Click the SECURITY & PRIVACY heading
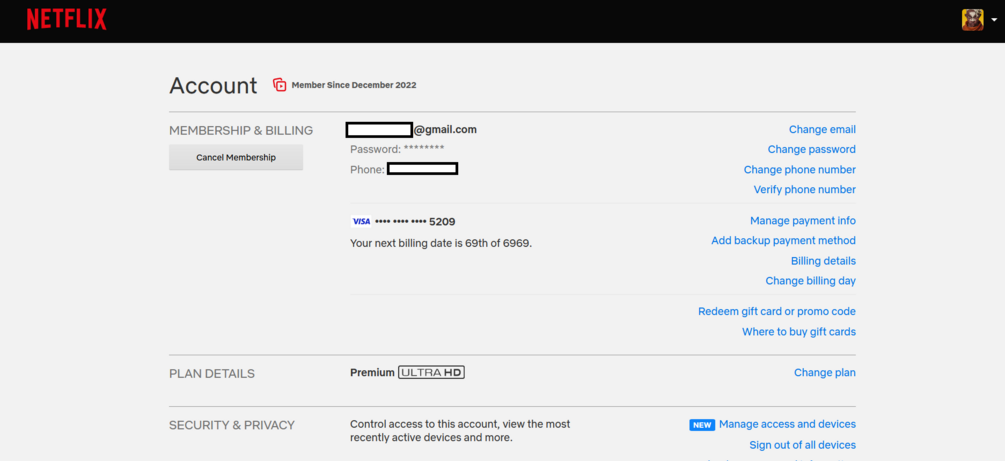Viewport: 1005px width, 461px height. click(232, 425)
